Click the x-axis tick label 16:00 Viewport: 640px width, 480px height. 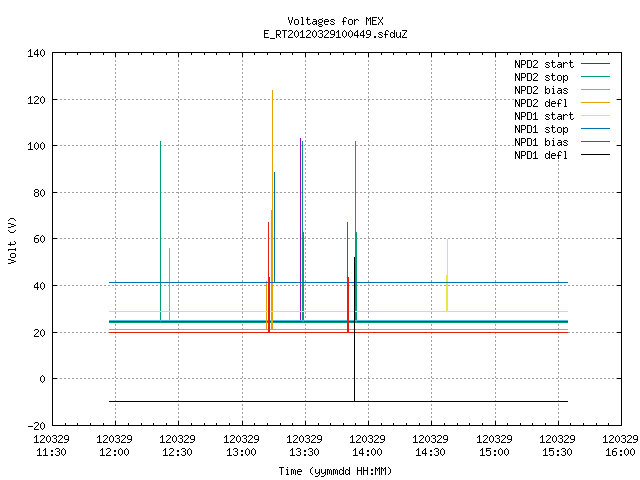pyautogui.click(x=620, y=452)
